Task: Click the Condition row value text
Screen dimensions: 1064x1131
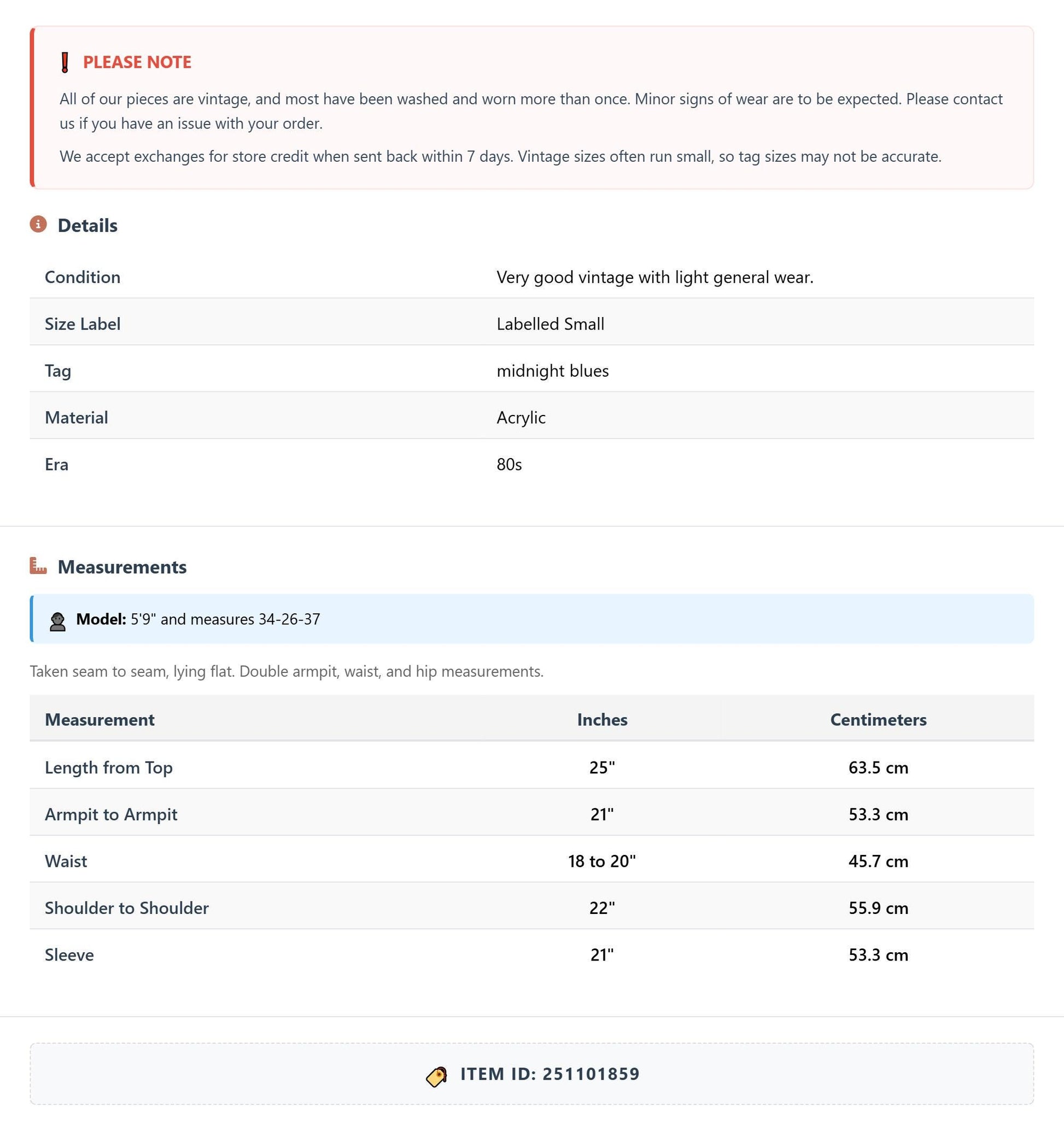Action: 655,277
